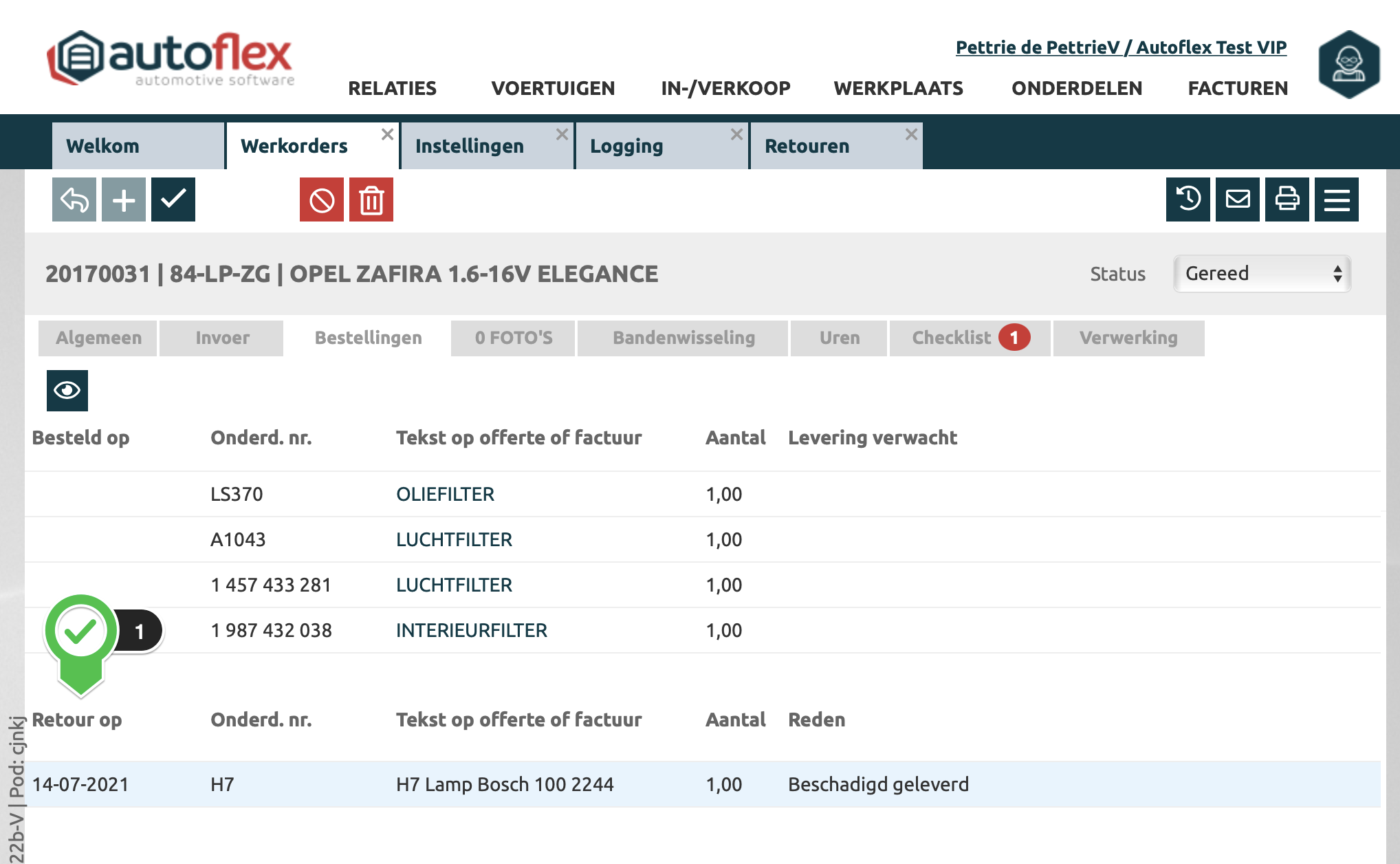This screenshot has height=864, width=1400.
Task: Select the H7 Lamp Bosch retour row
Action: [x=505, y=784]
